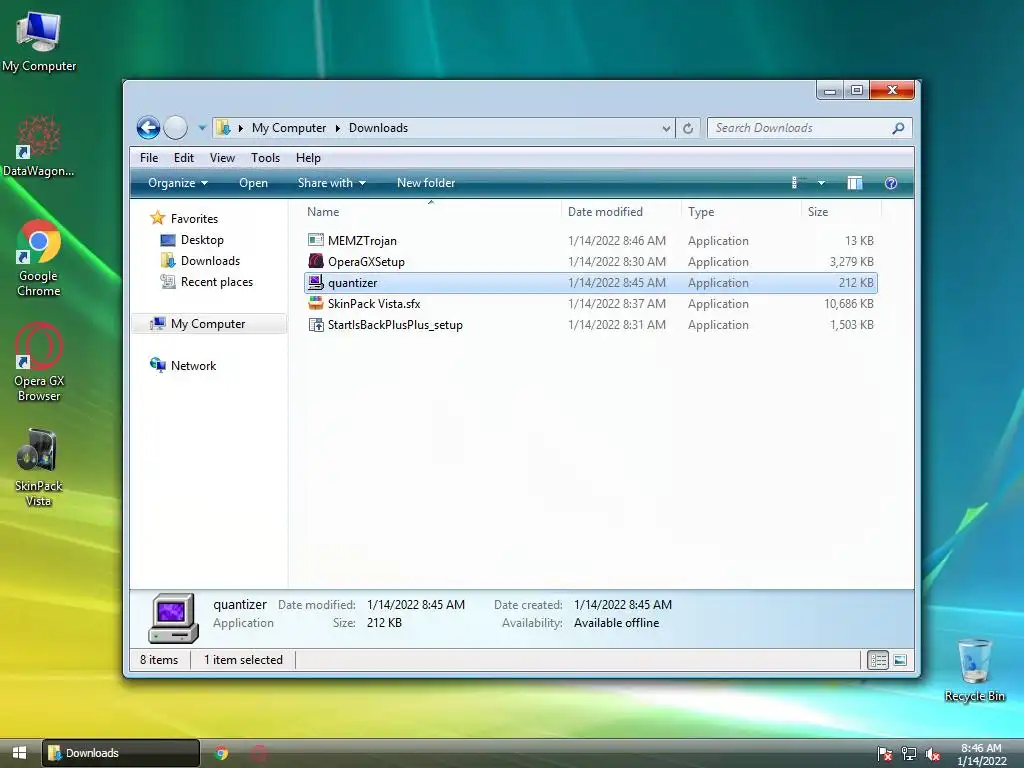Viewport: 1024px width, 768px height.
Task: Select the StartIsBackPlusPlus_setup file icon
Action: pyautogui.click(x=315, y=325)
